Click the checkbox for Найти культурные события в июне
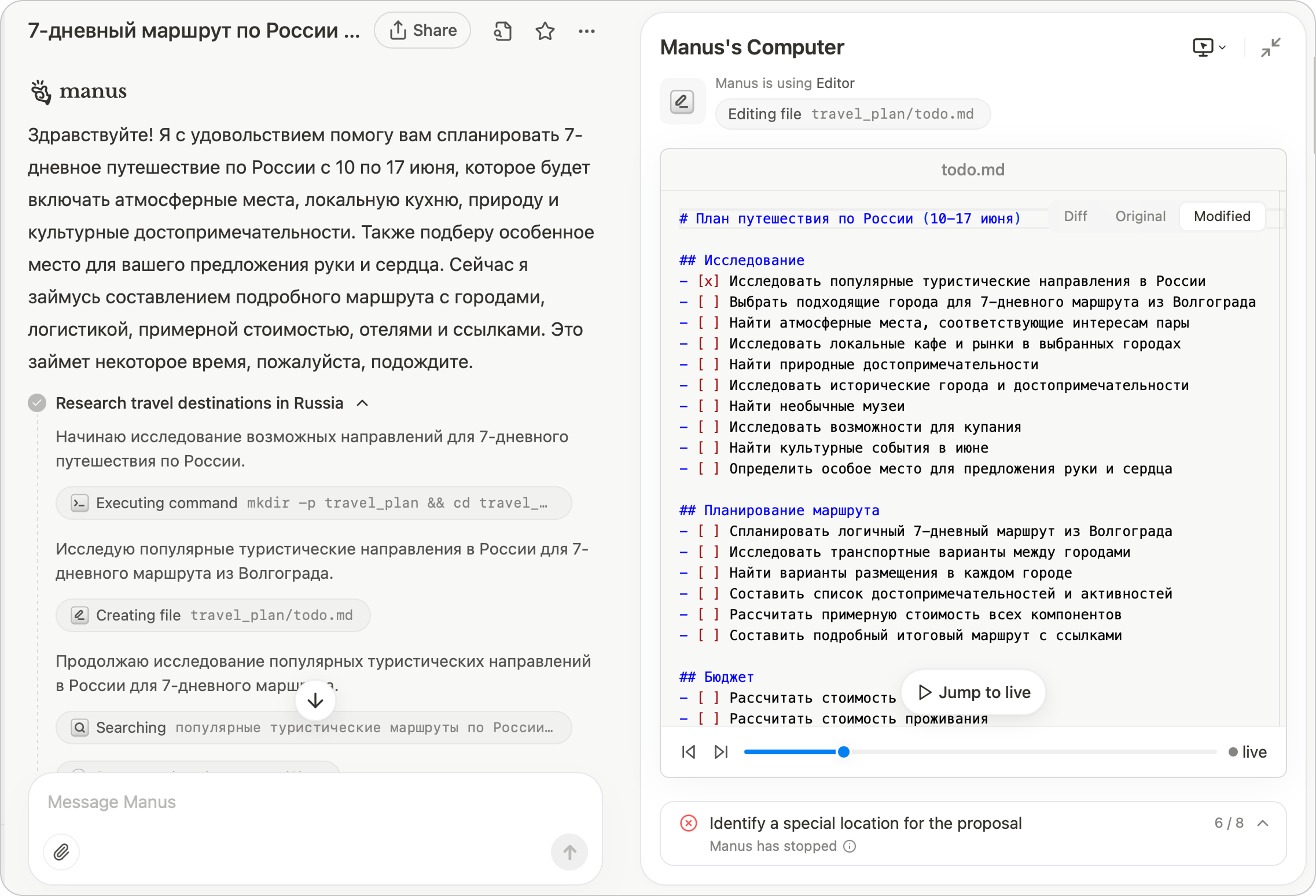 (708, 448)
